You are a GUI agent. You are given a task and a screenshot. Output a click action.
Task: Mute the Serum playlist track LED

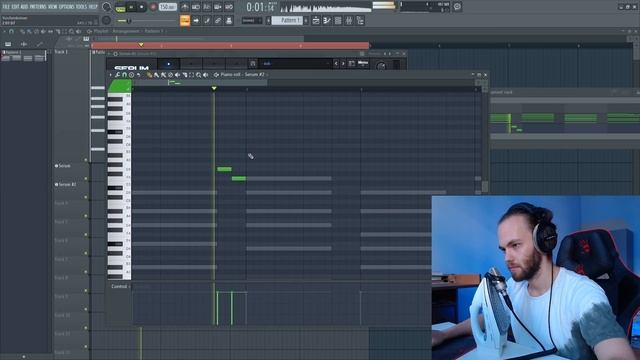86,178
